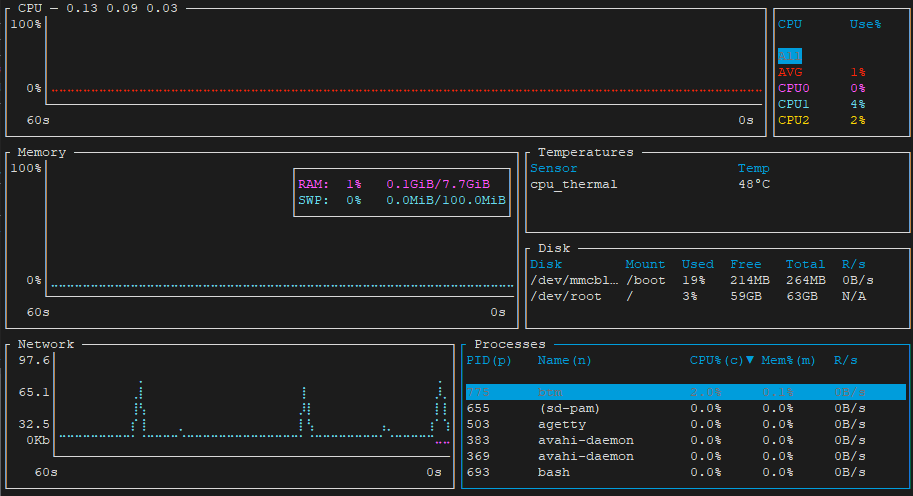Select the All entry in CPU legend
This screenshot has width=913, height=496.
pos(790,56)
